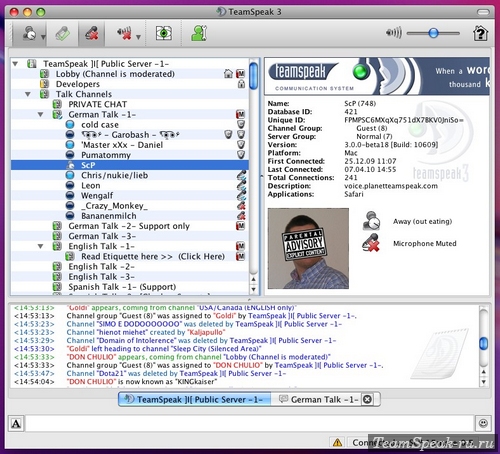Click the chat log scrollbar thumb
The height and width of the screenshot is (454, 500).
[484, 343]
